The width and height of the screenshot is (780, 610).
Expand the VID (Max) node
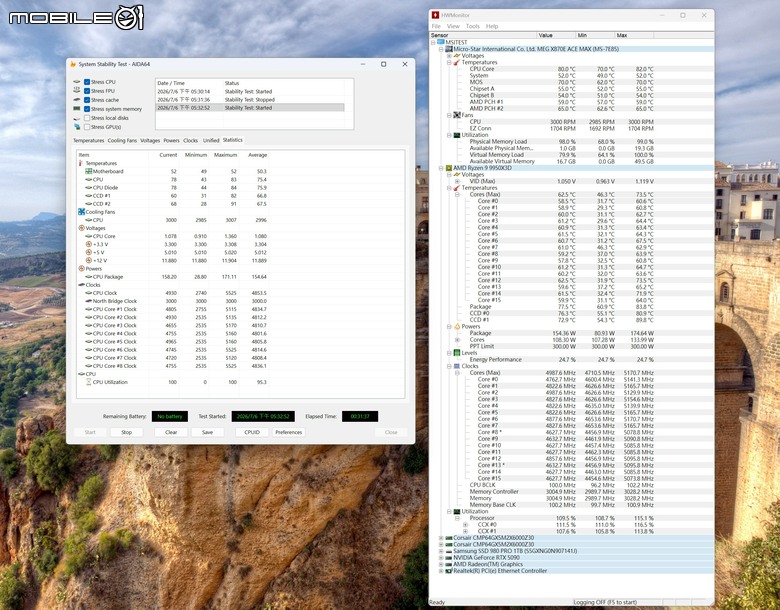point(457,182)
